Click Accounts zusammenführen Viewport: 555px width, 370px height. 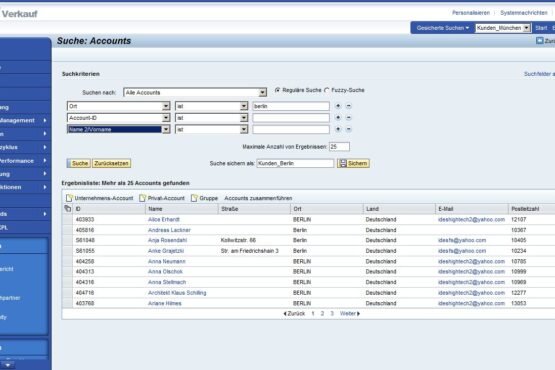coord(258,198)
